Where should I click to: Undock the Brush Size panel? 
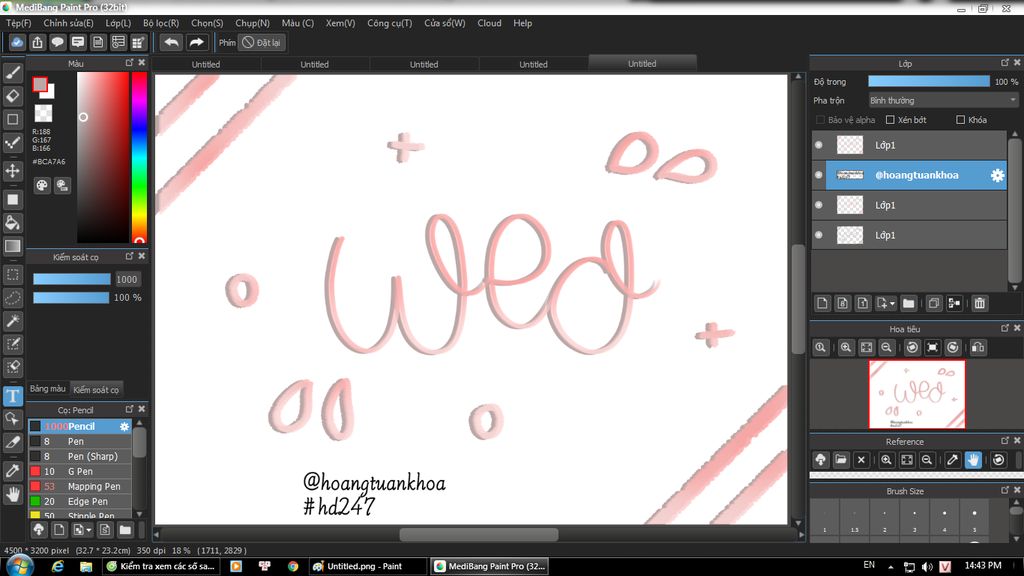[x=1005, y=490]
